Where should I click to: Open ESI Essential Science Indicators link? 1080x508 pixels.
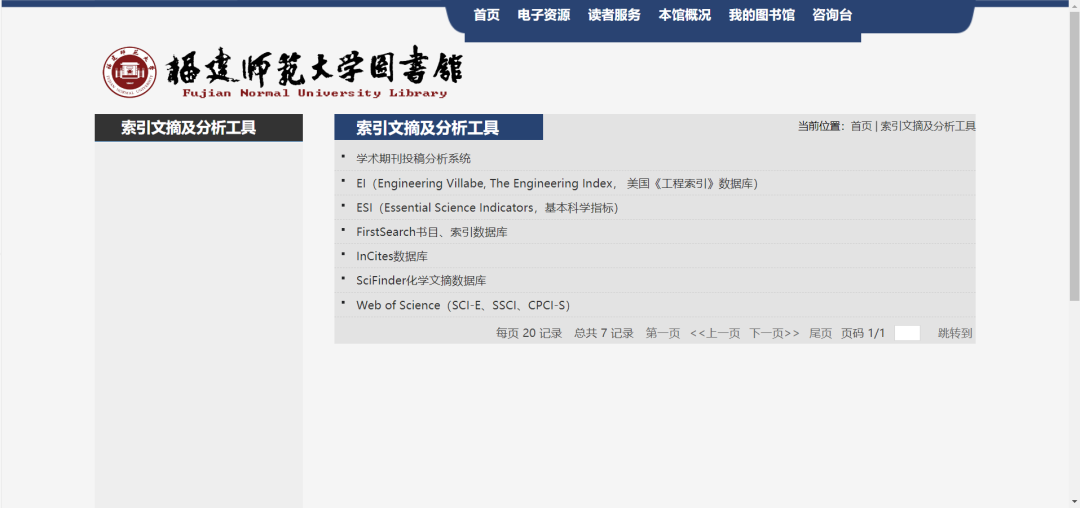[487, 208]
